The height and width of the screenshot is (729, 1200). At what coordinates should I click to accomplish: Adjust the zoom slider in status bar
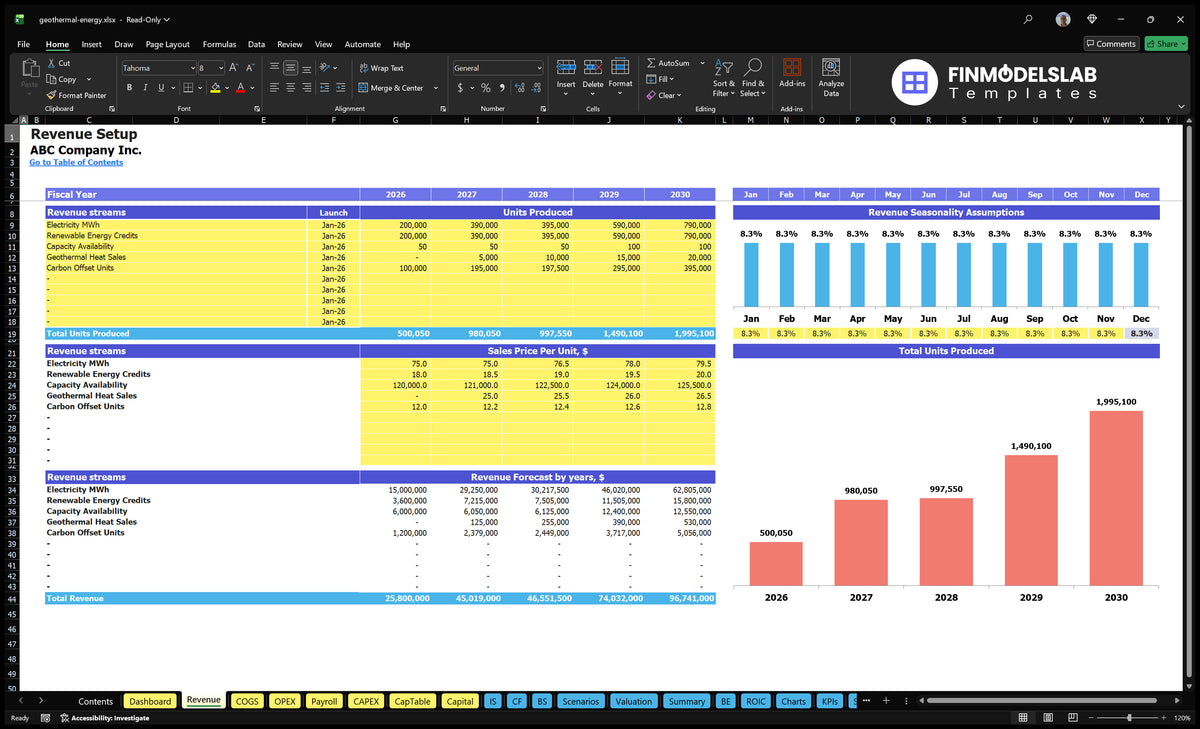pyautogui.click(x=1129, y=718)
